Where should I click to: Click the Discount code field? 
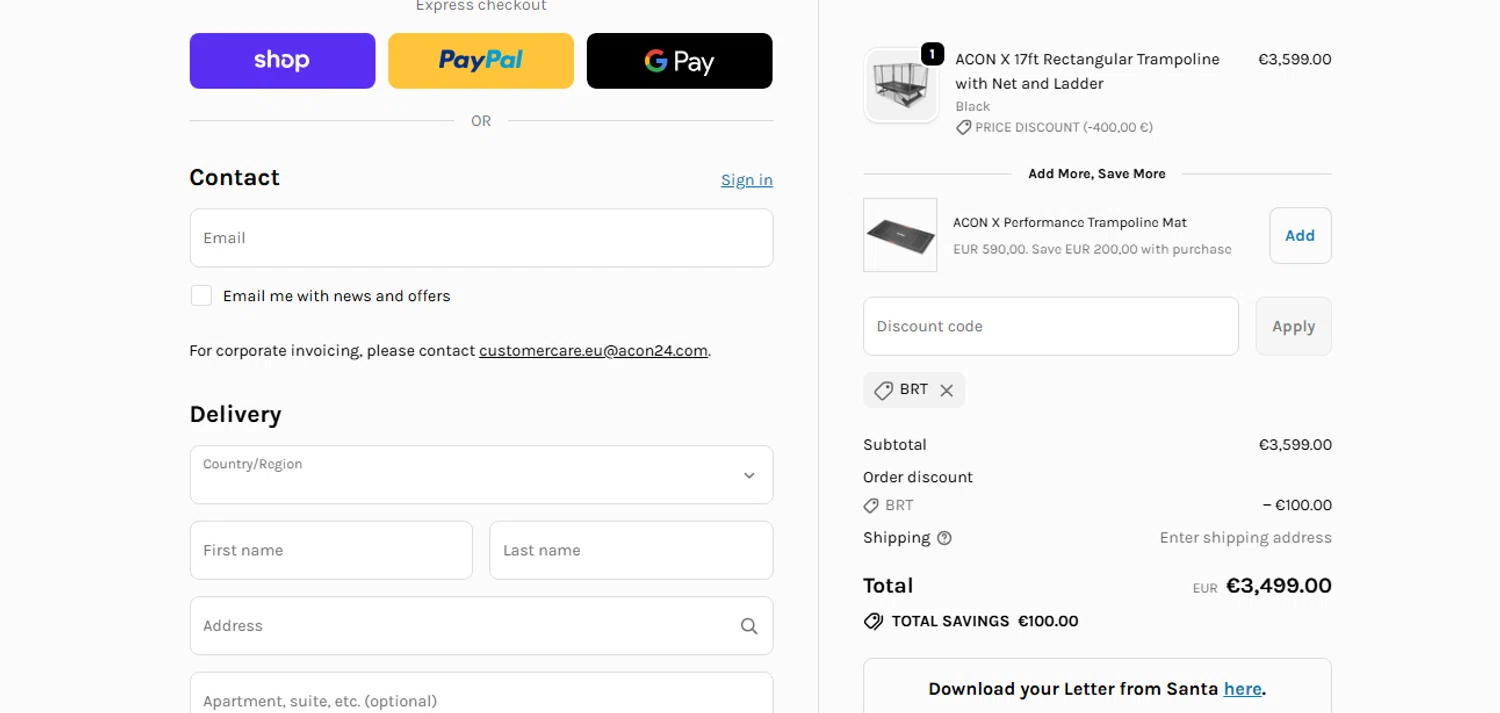(1050, 326)
